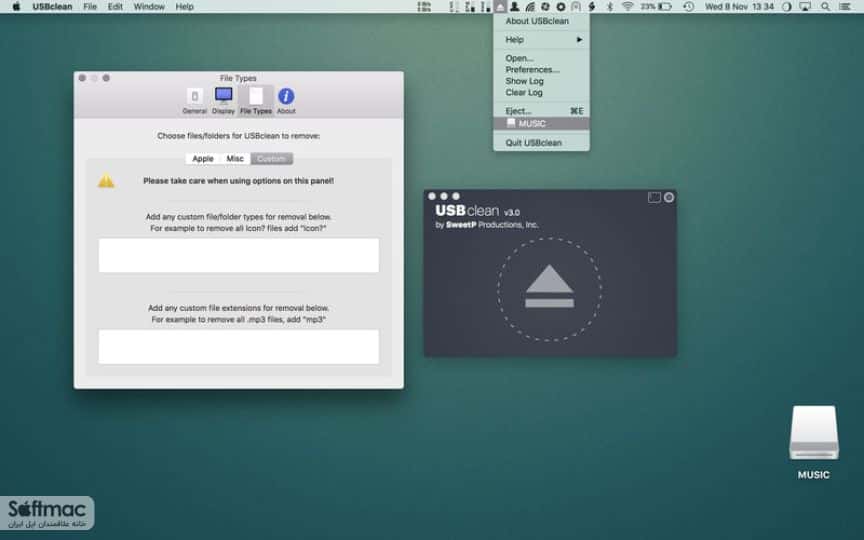Switch to the Misc segment
The width and height of the screenshot is (864, 540).
tap(235, 159)
